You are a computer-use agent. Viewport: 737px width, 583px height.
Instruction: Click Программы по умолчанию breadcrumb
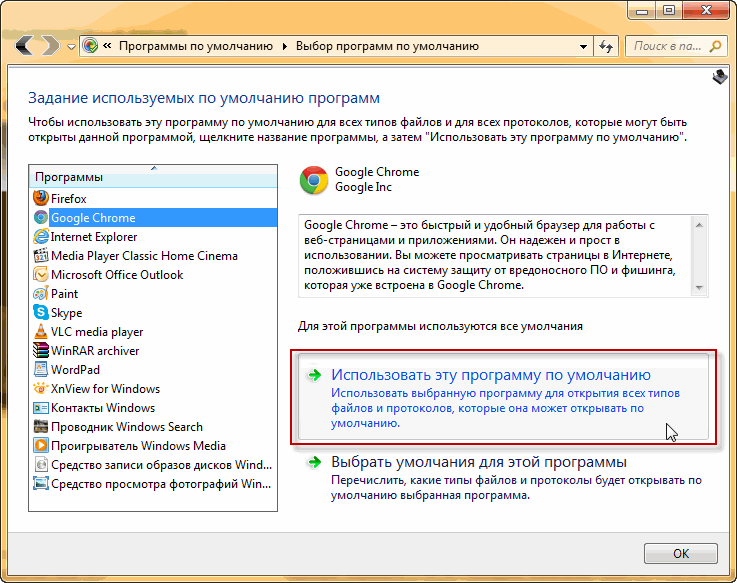(196, 46)
